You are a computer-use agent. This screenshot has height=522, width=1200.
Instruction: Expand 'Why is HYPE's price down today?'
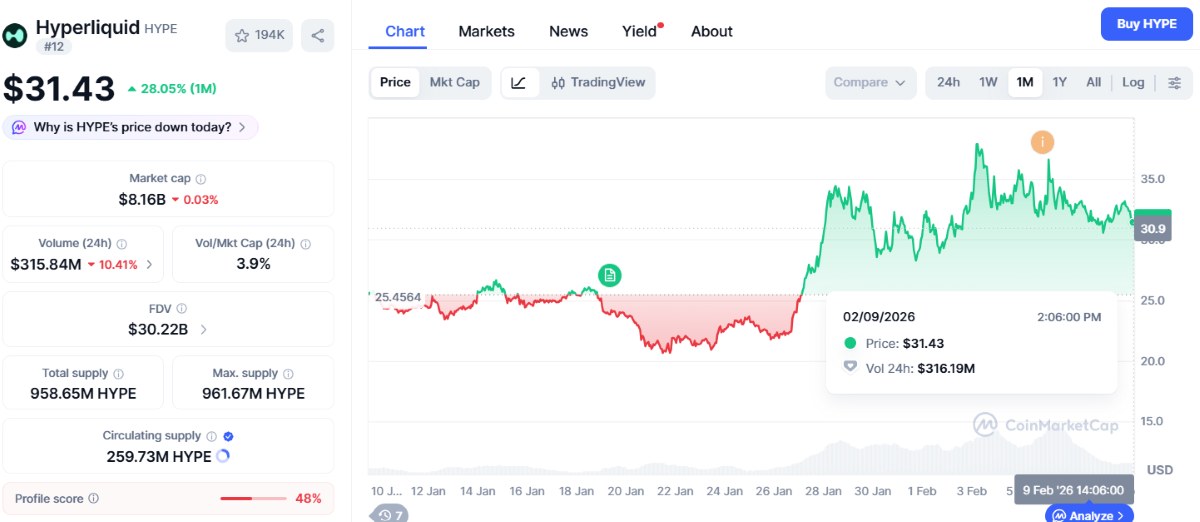(x=130, y=127)
